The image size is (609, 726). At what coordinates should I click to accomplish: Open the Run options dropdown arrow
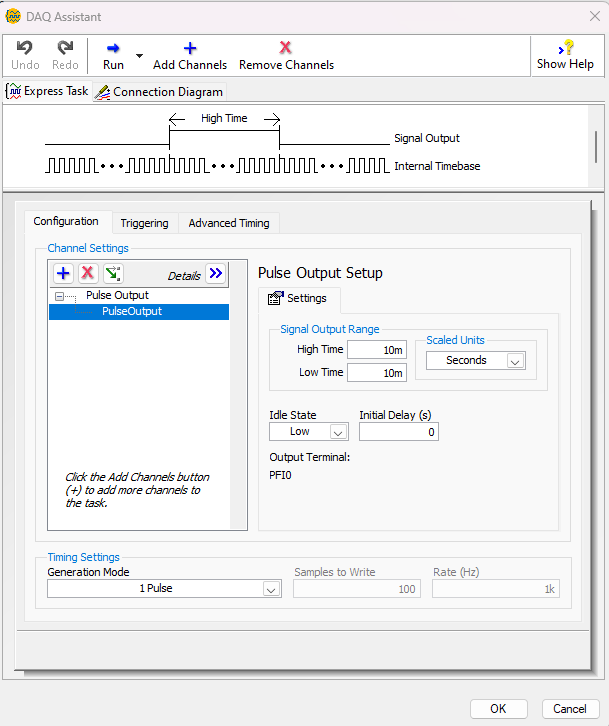coord(140,56)
